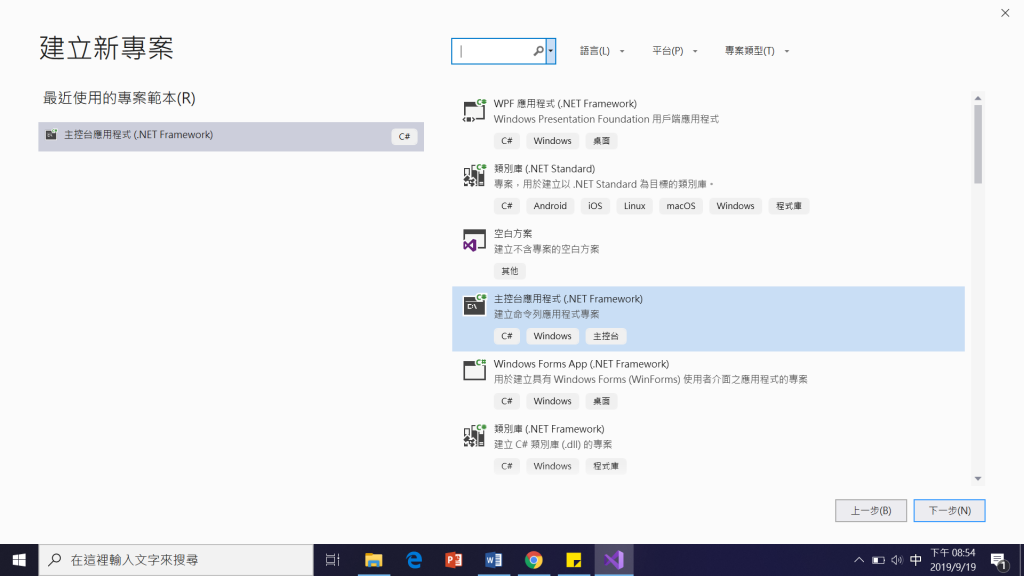Click the 其他 tag under blank solution
1024x576 pixels.
coord(509,271)
